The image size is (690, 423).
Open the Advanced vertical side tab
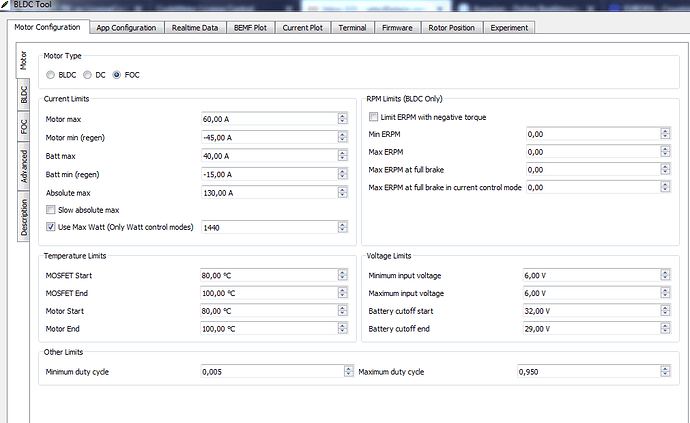tap(24, 166)
